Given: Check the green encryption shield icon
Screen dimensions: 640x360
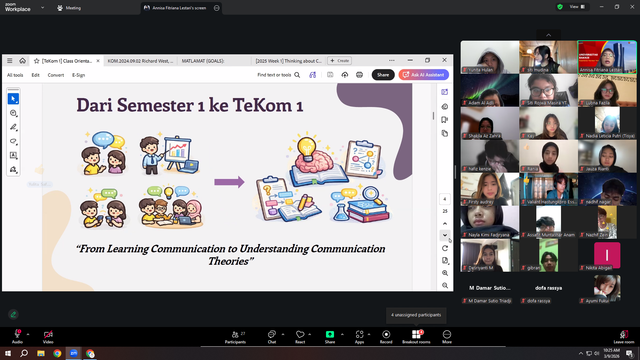Looking at the screenshot, I should (x=560, y=7).
